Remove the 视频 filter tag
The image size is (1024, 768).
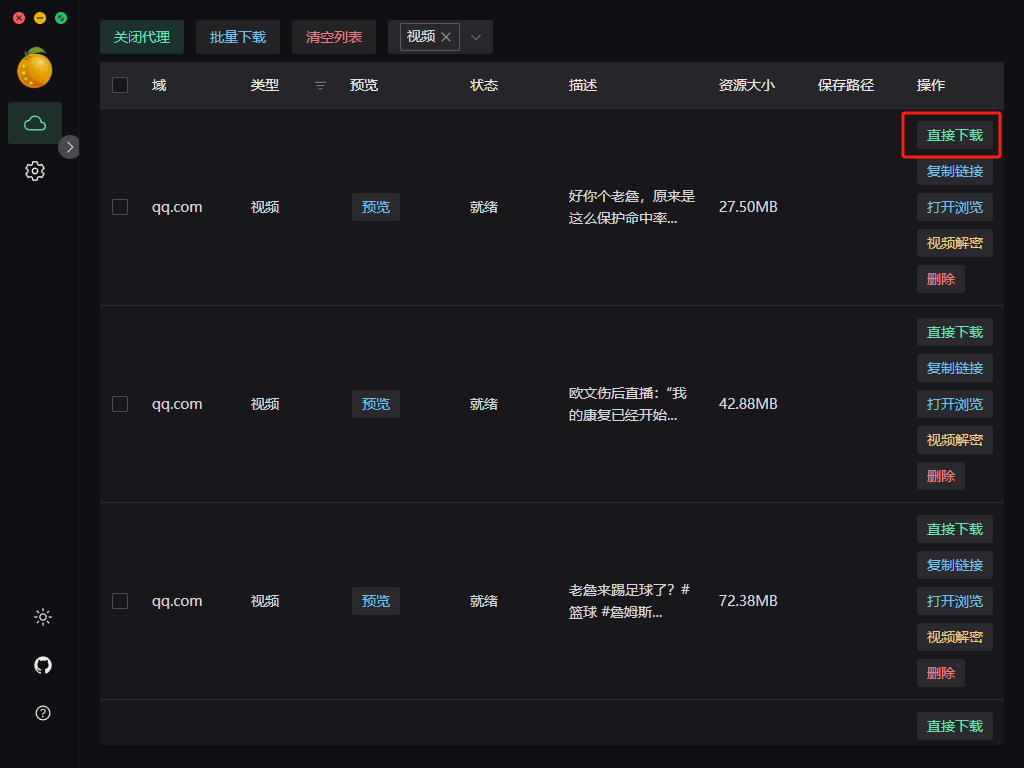[446, 37]
